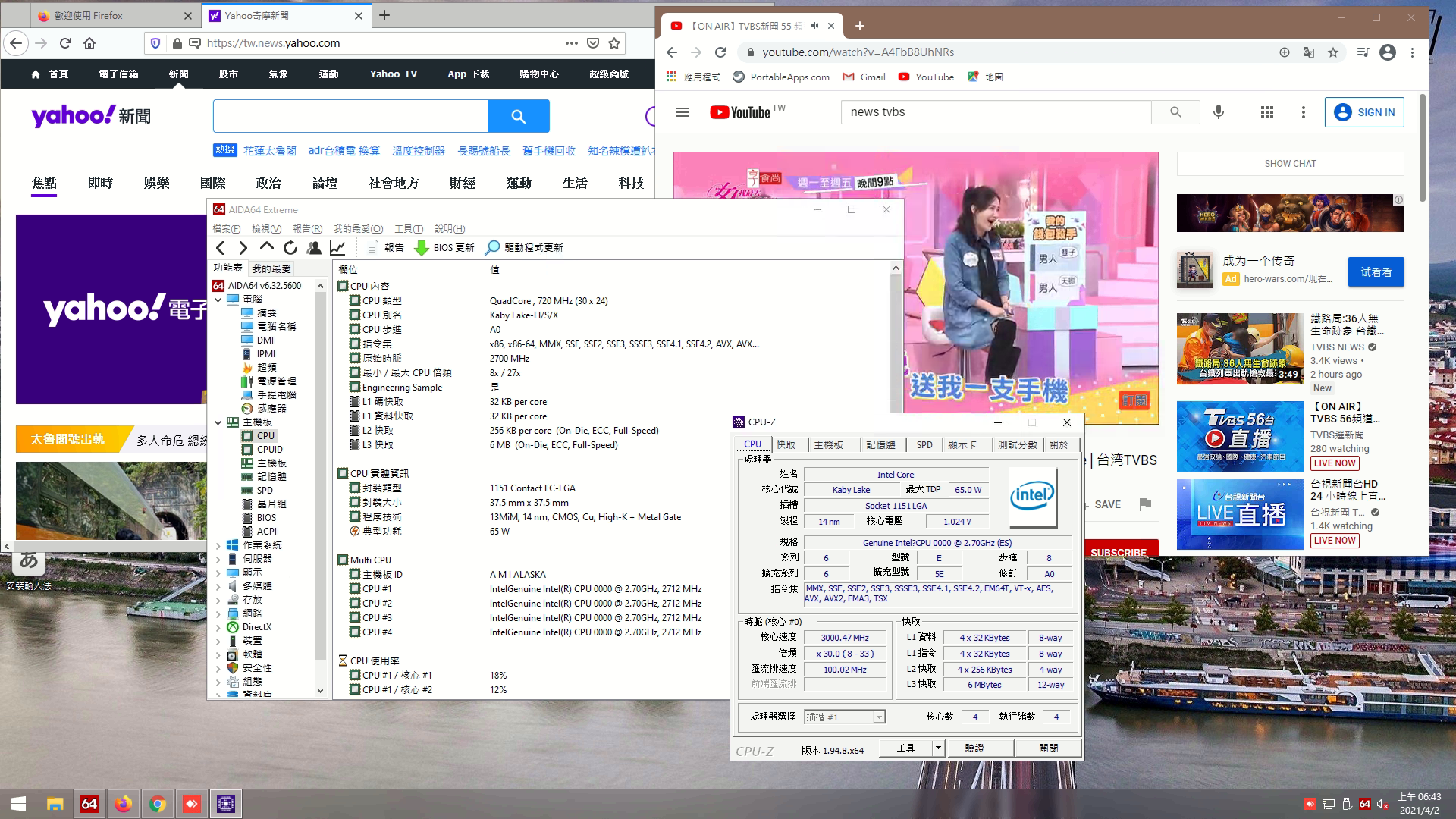Report video with flag icon
The height and width of the screenshot is (819, 1456).
pyautogui.click(x=1145, y=504)
